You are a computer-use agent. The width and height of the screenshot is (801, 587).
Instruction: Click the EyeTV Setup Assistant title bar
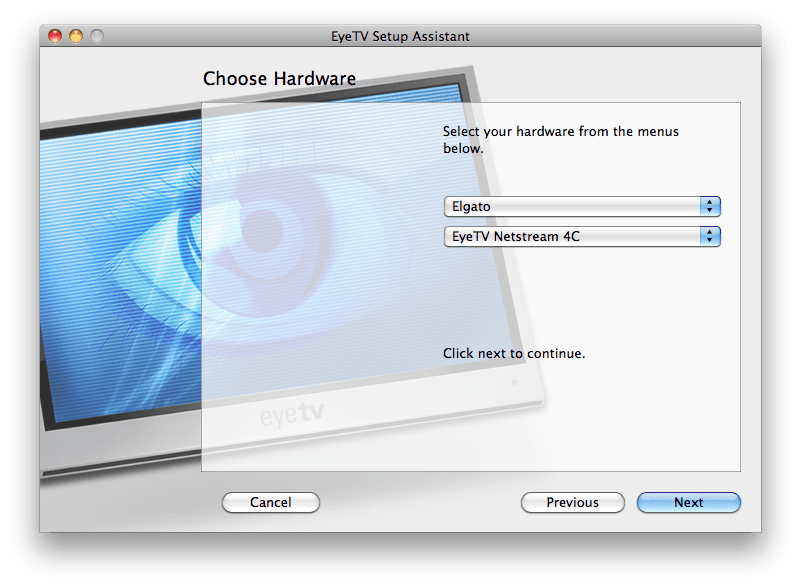[x=400, y=36]
